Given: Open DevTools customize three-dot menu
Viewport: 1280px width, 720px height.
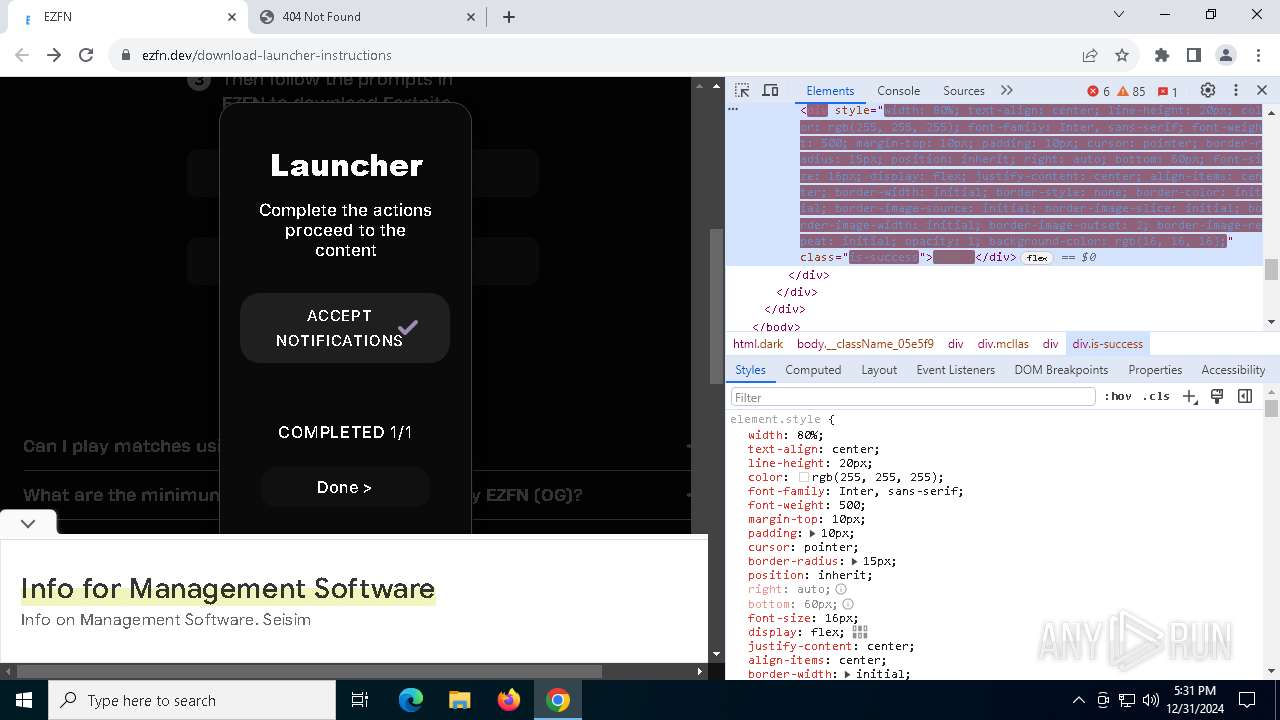Looking at the screenshot, I should (1235, 90).
